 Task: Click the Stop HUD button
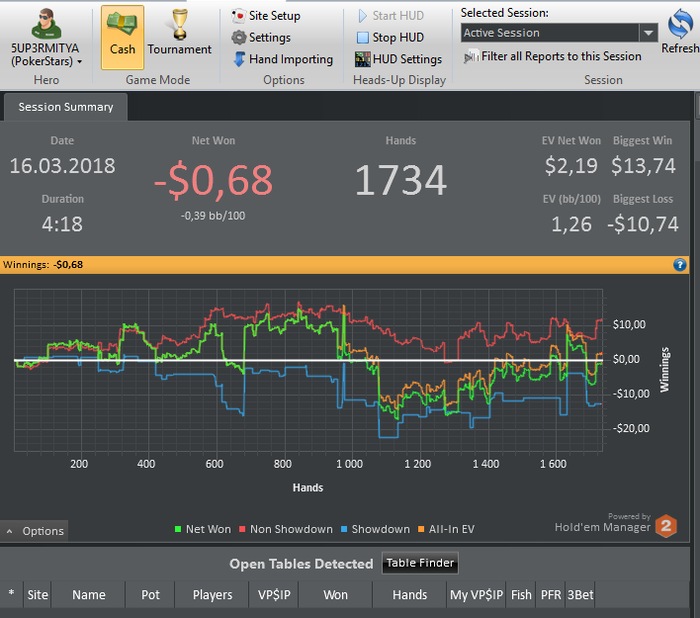tap(390, 38)
